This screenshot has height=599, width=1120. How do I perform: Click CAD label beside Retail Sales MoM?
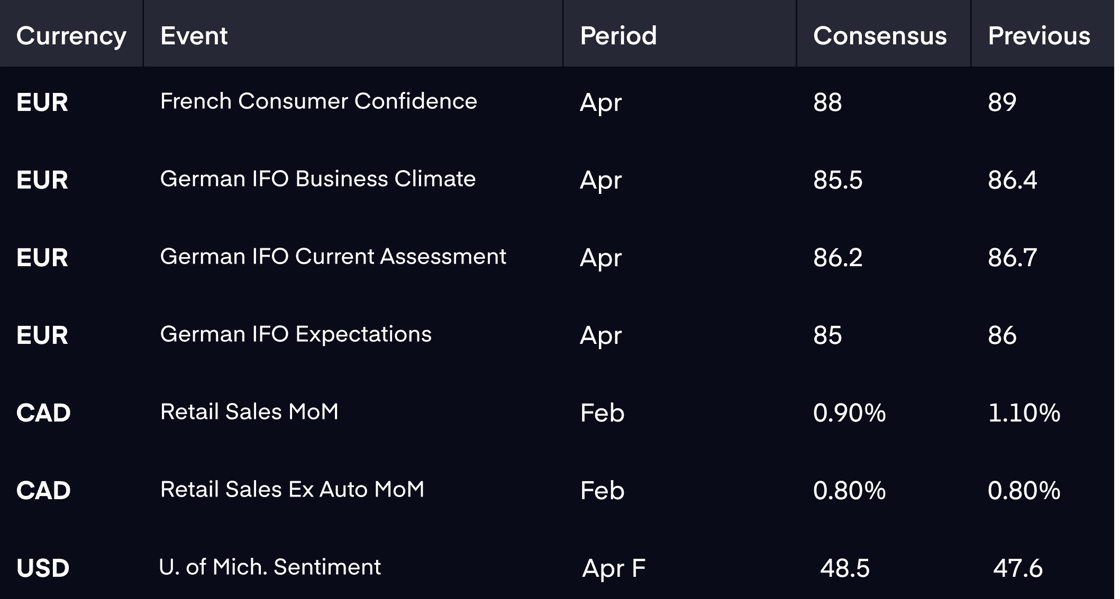(43, 413)
